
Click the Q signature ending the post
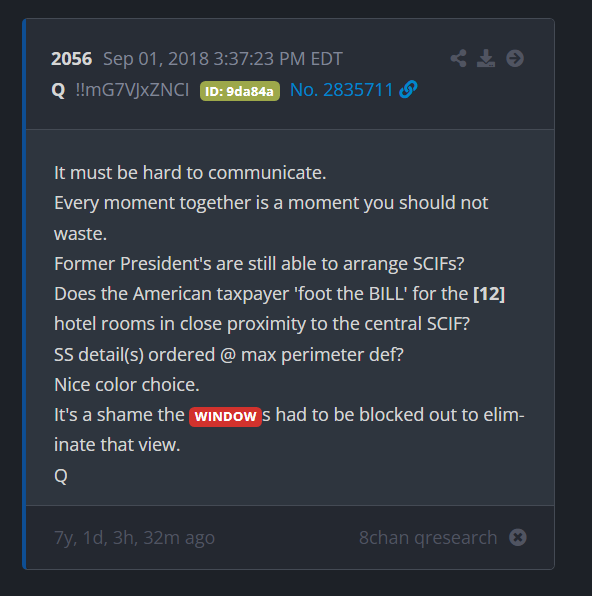point(61,476)
